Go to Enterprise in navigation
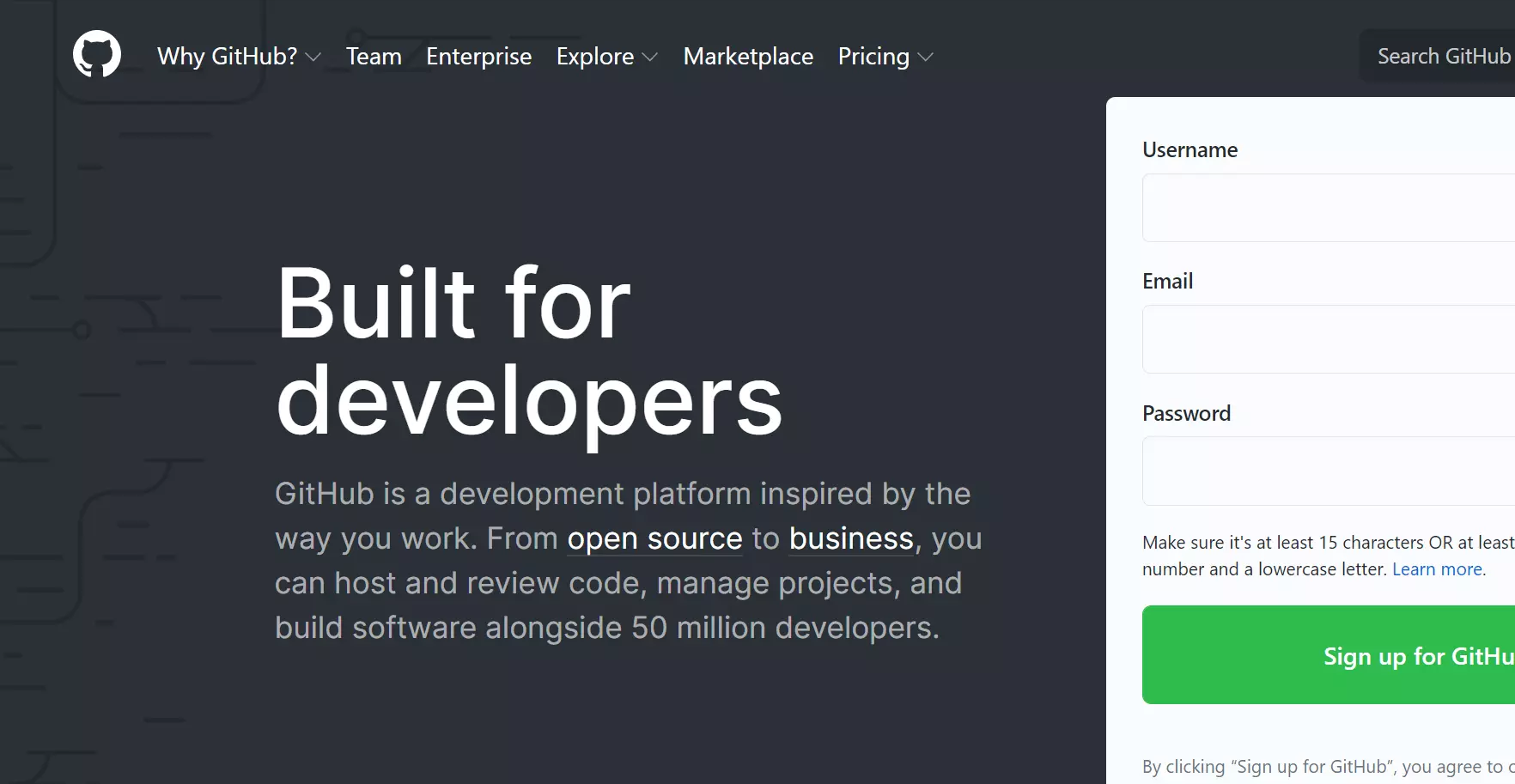Viewport: 1515px width, 784px height. [x=478, y=57]
